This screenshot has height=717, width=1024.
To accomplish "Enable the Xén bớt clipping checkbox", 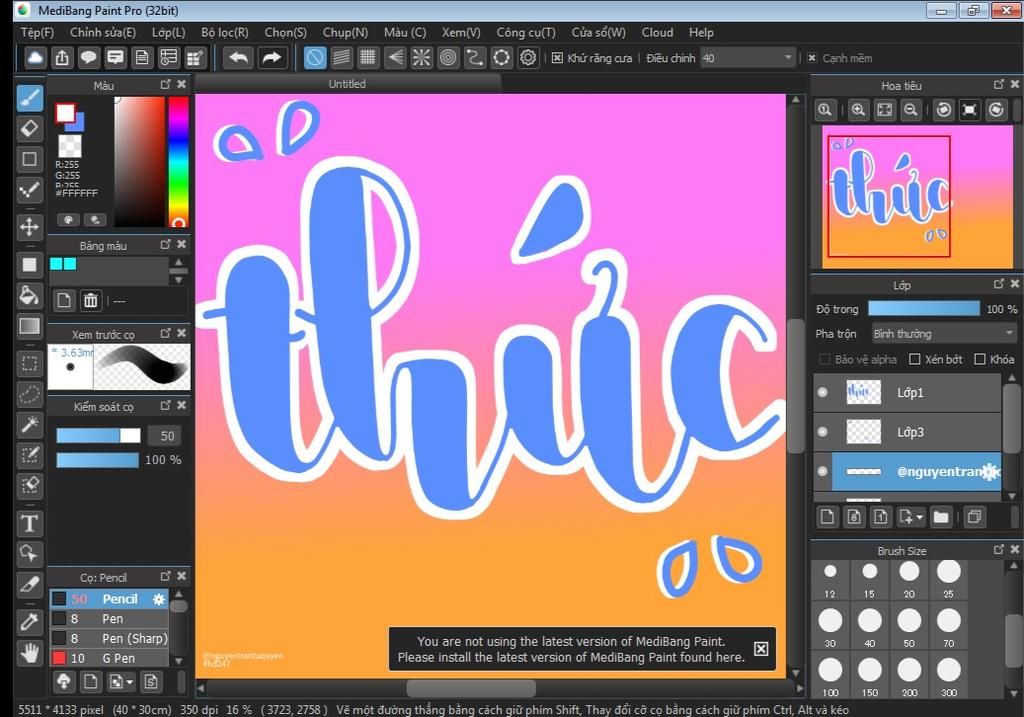I will 915,359.
